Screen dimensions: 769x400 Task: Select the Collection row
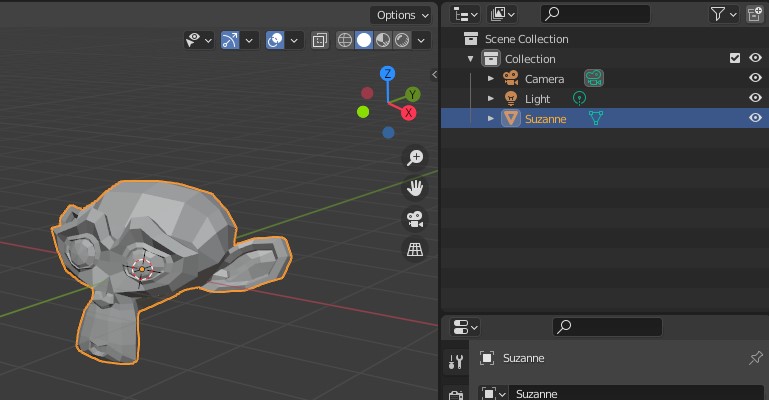605,59
